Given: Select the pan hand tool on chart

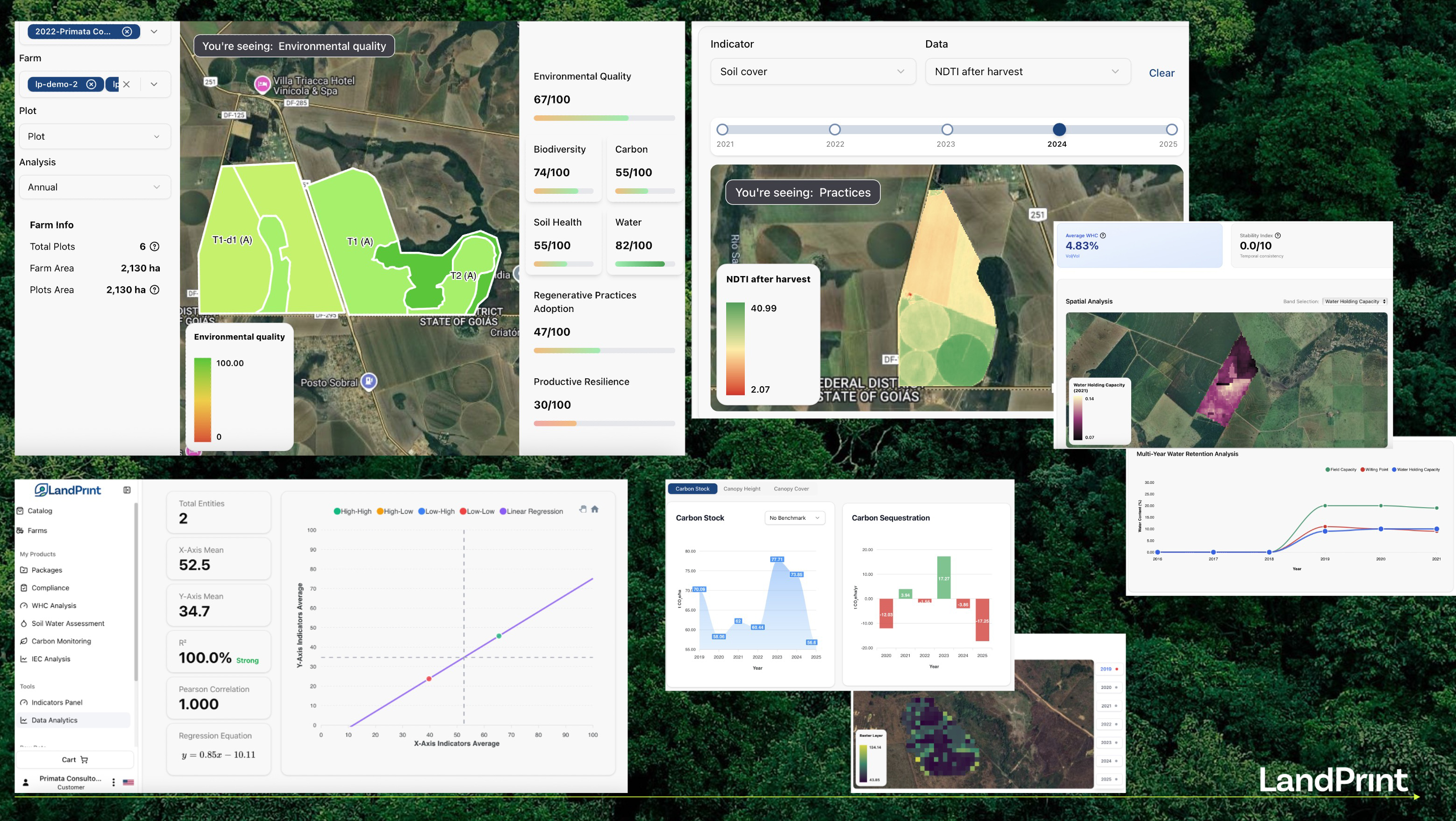Looking at the screenshot, I should pyautogui.click(x=582, y=509).
